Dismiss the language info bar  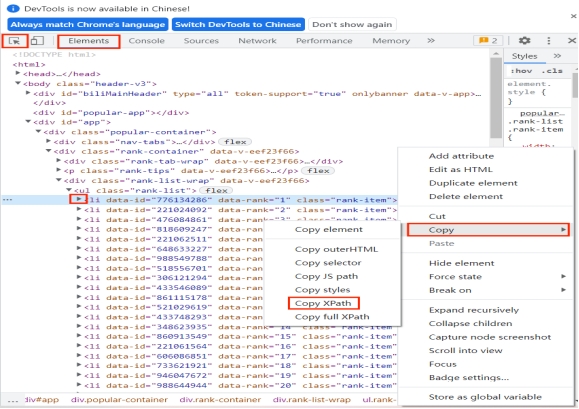[573, 16]
